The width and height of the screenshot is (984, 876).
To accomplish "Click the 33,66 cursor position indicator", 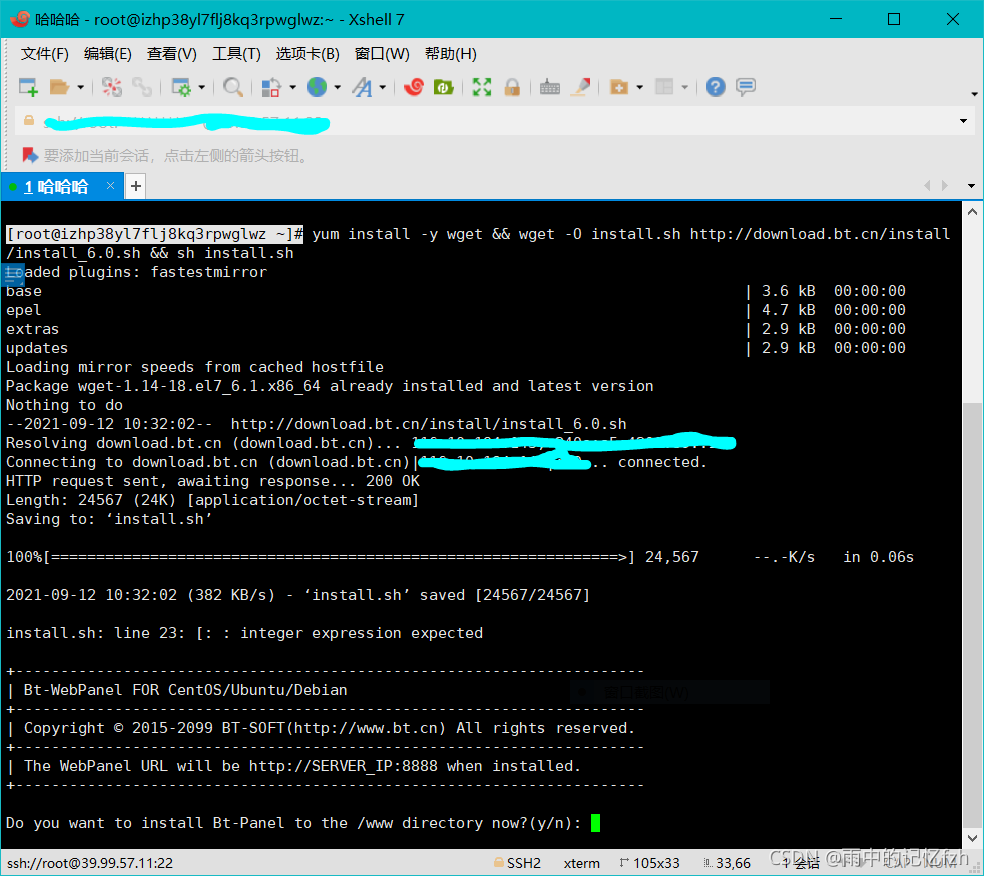I will (x=727, y=863).
